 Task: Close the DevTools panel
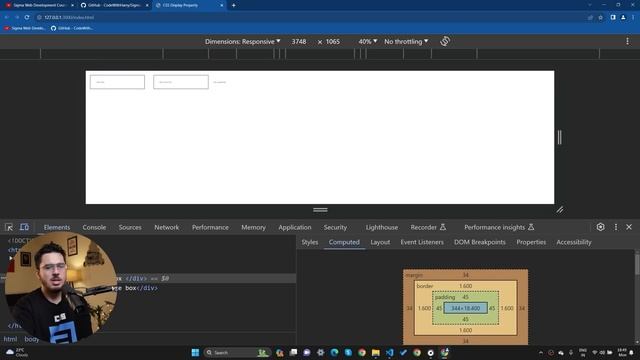tap(629, 227)
